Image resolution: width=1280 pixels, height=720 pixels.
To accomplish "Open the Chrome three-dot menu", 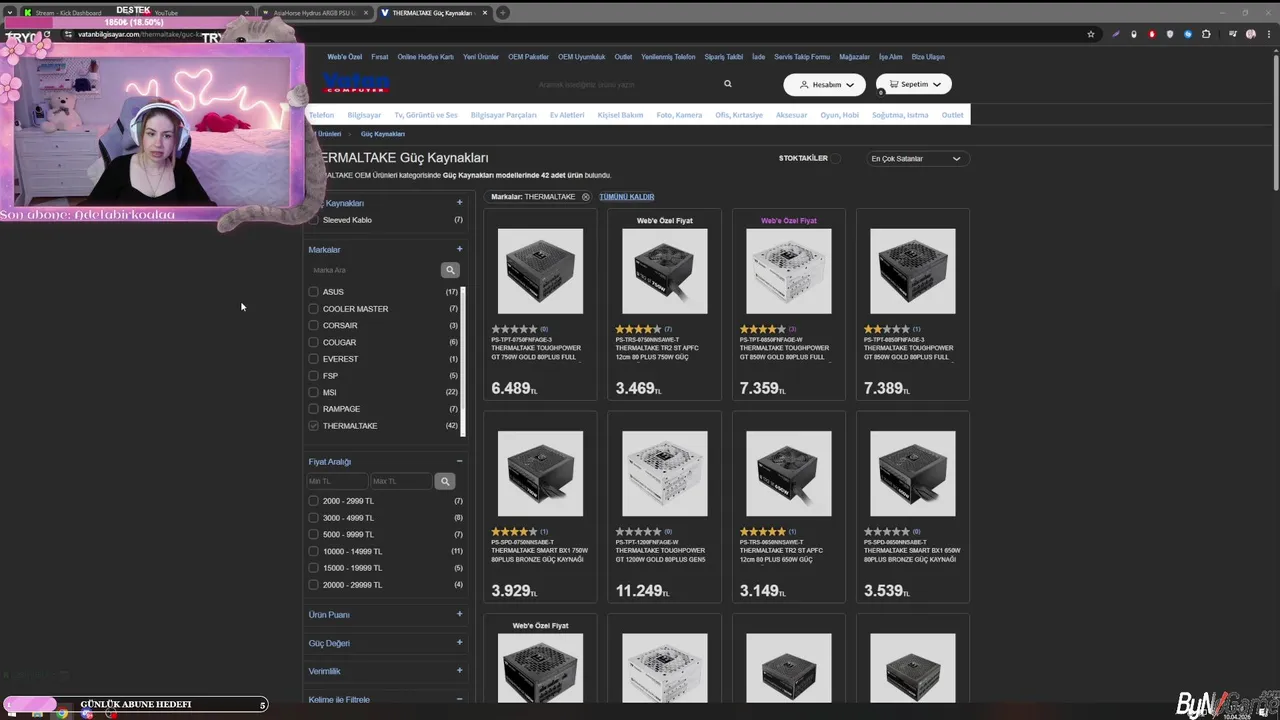I will (x=1269, y=34).
